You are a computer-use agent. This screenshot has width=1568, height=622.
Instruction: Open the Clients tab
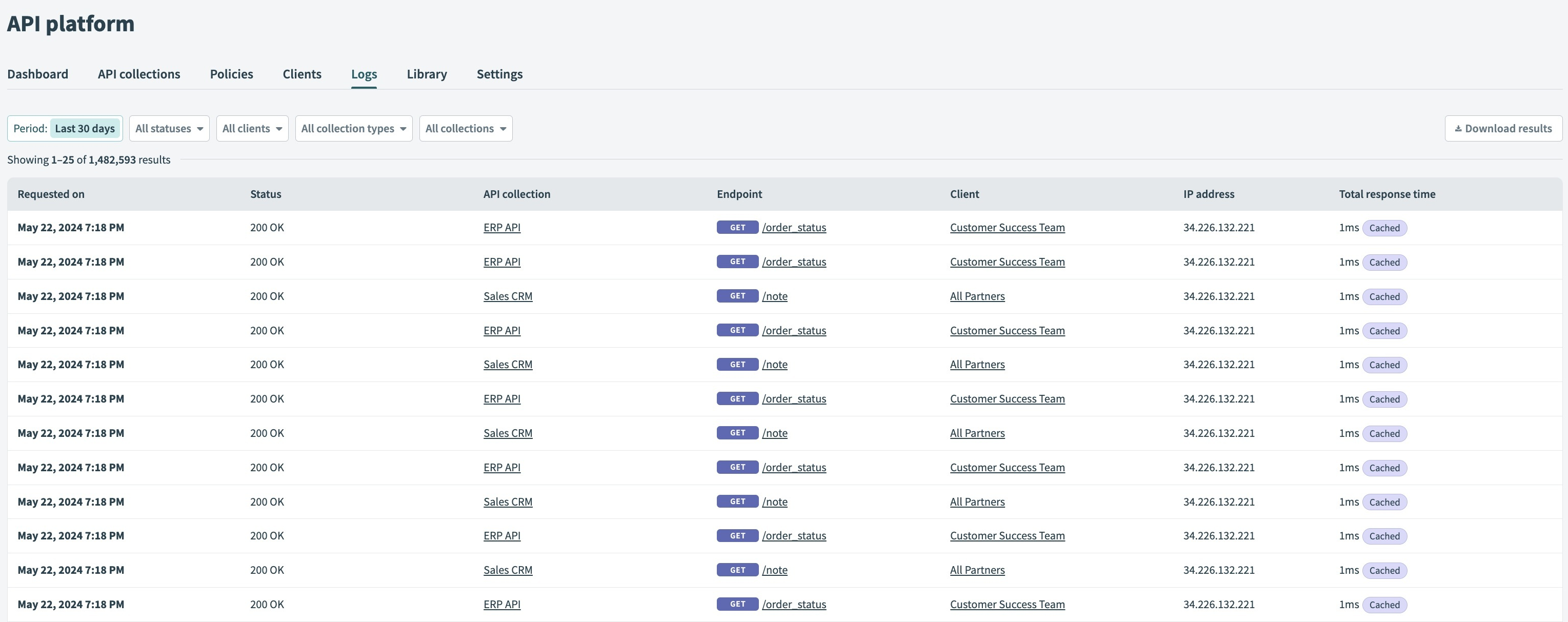pos(301,74)
